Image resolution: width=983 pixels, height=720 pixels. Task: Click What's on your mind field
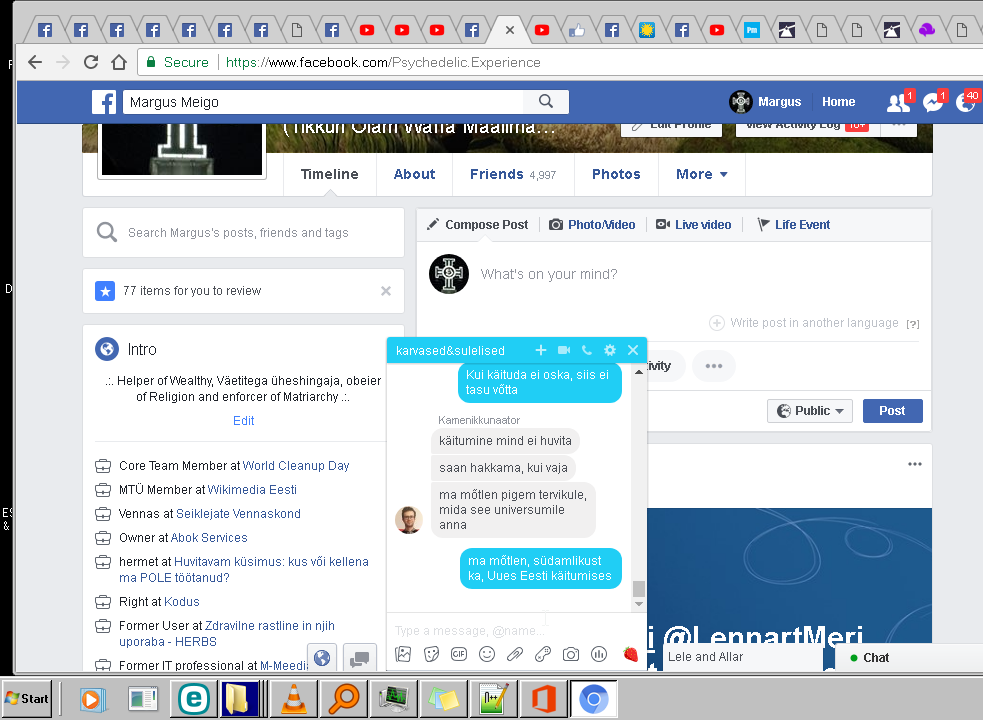tap(549, 274)
